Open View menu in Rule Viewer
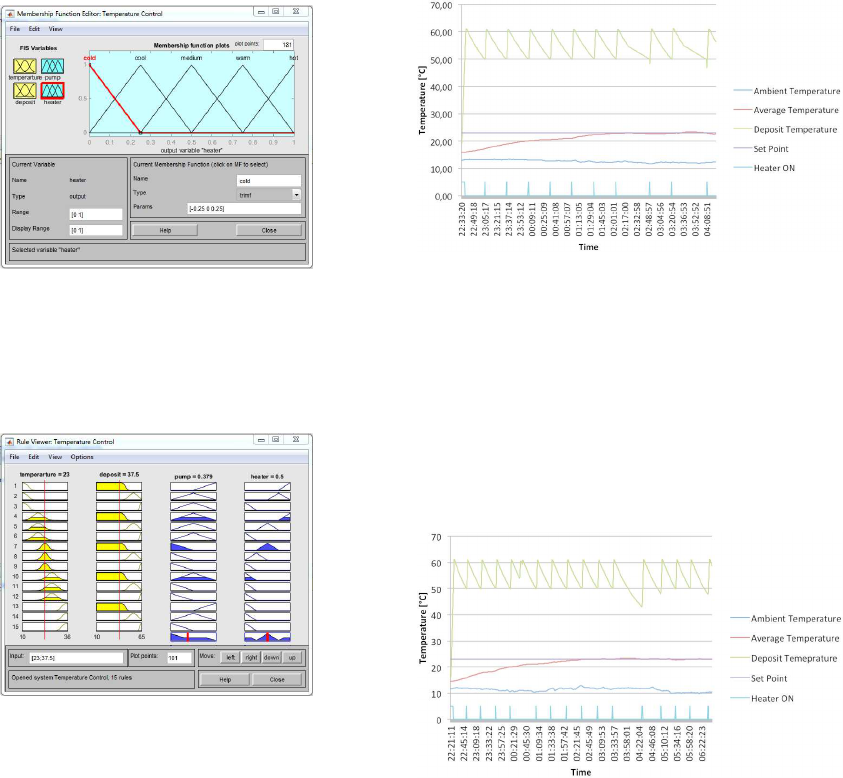The image size is (843, 778). (x=55, y=456)
